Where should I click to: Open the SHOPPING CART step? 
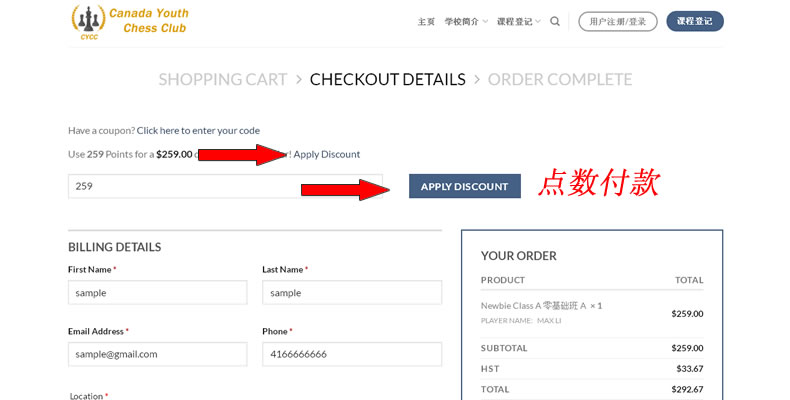tap(223, 80)
